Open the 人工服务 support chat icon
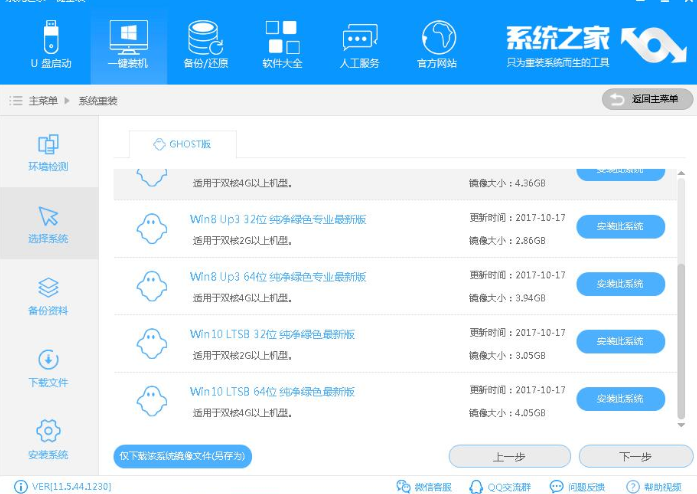697x494 pixels. coord(360,44)
